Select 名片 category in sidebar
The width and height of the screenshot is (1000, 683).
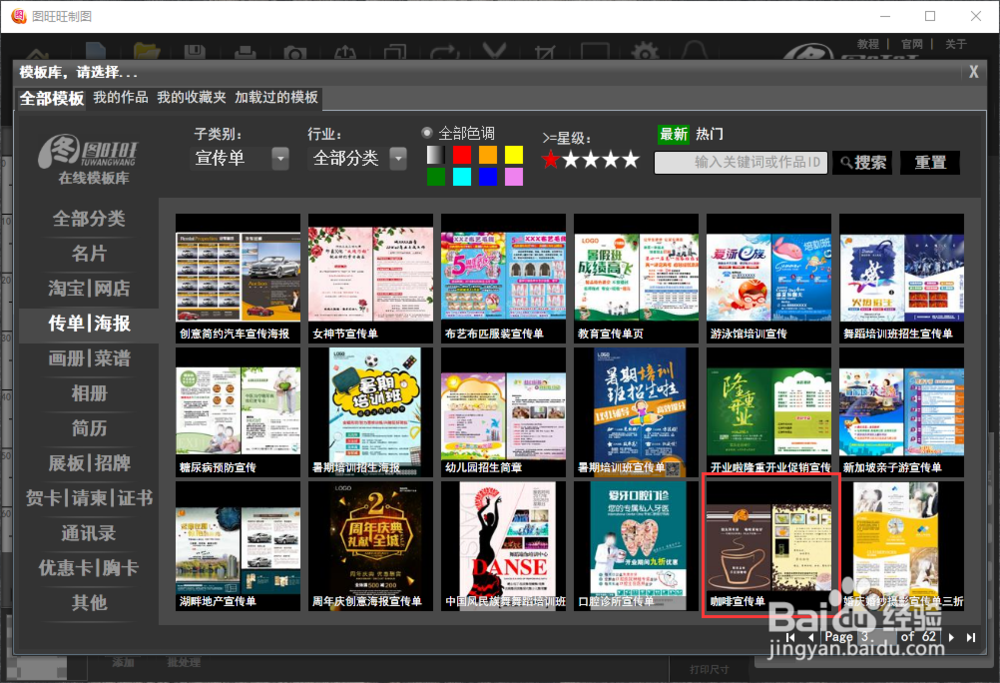pyautogui.click(x=89, y=254)
